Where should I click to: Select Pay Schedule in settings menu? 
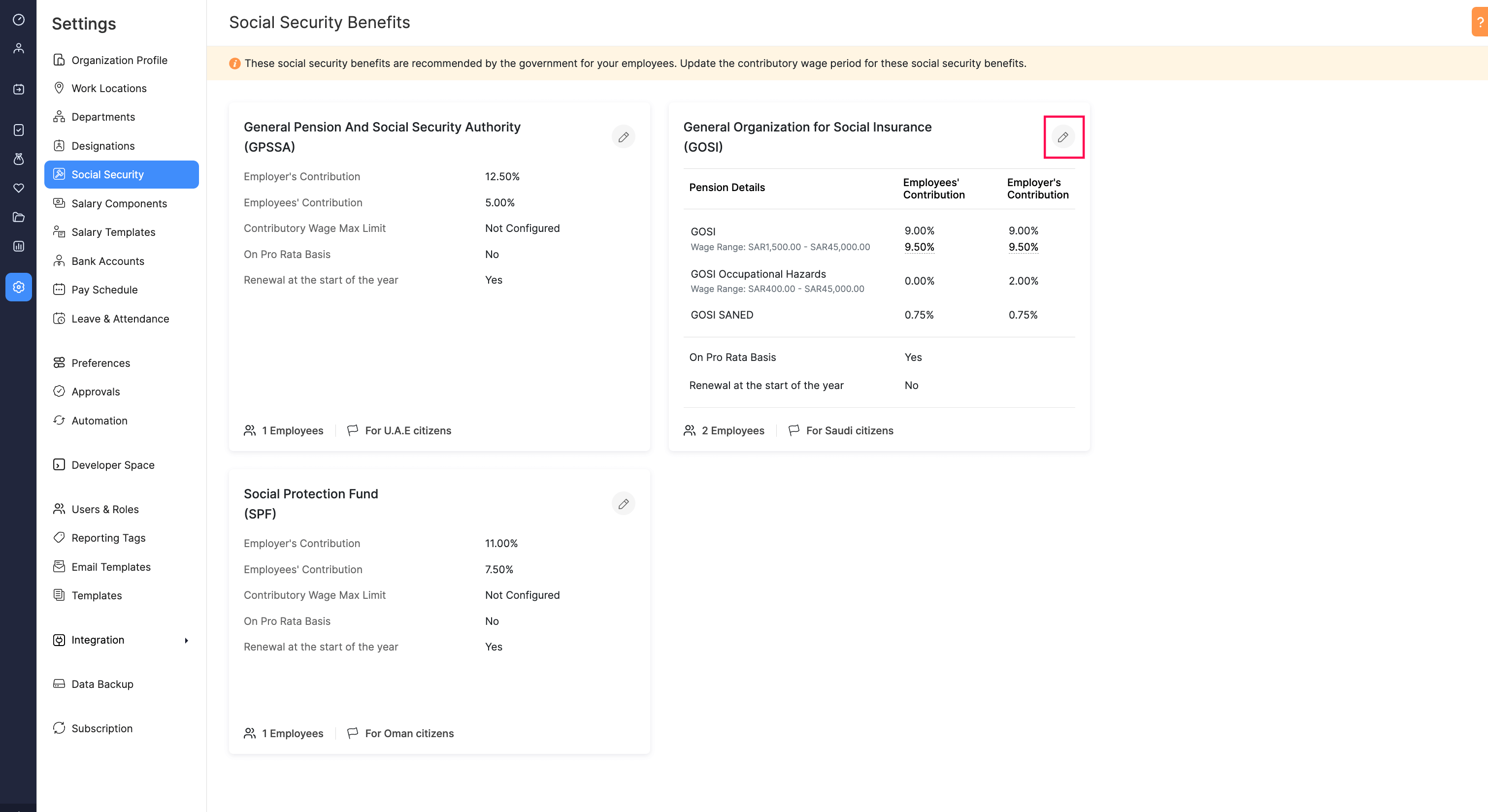coord(104,290)
